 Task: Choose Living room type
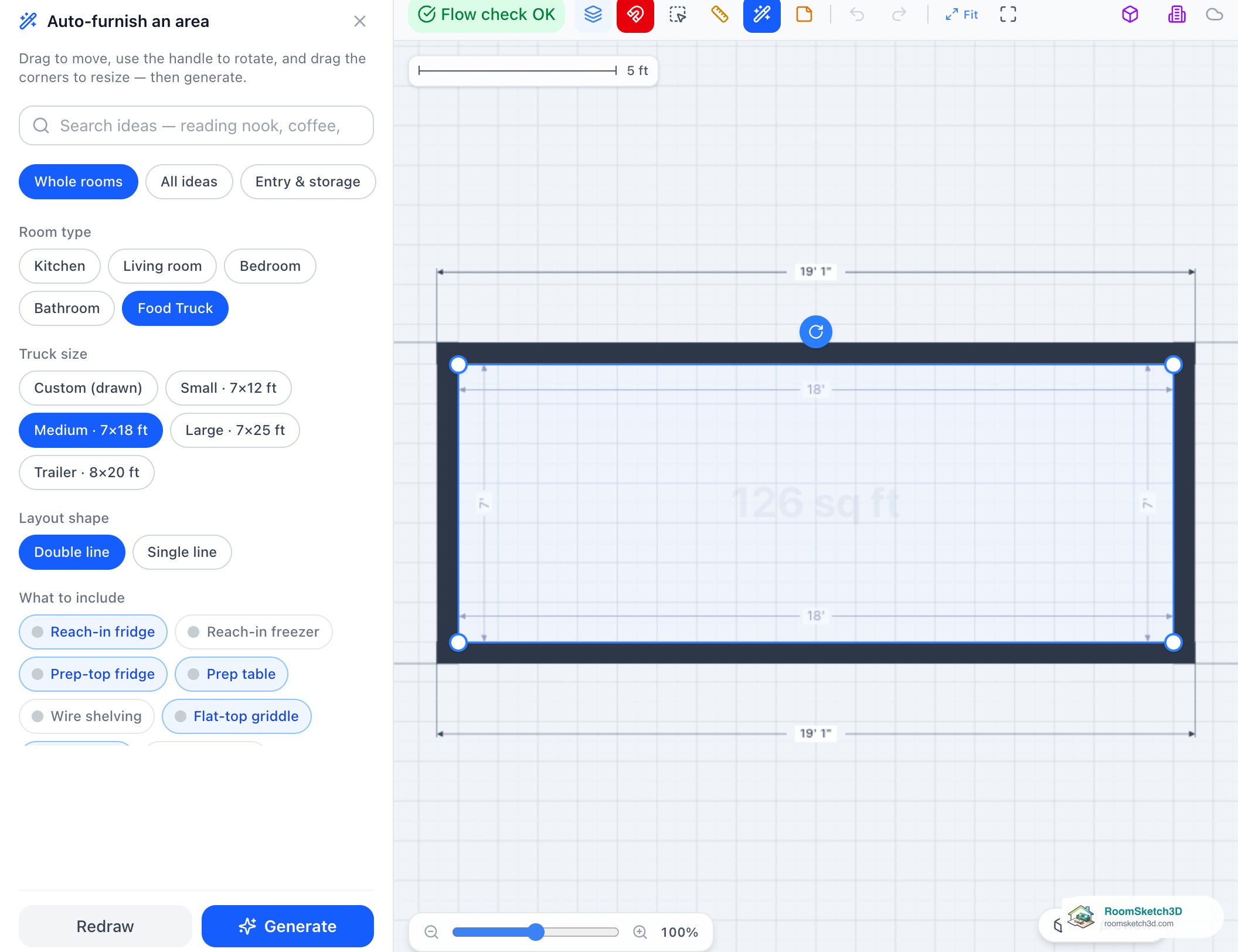(x=162, y=266)
